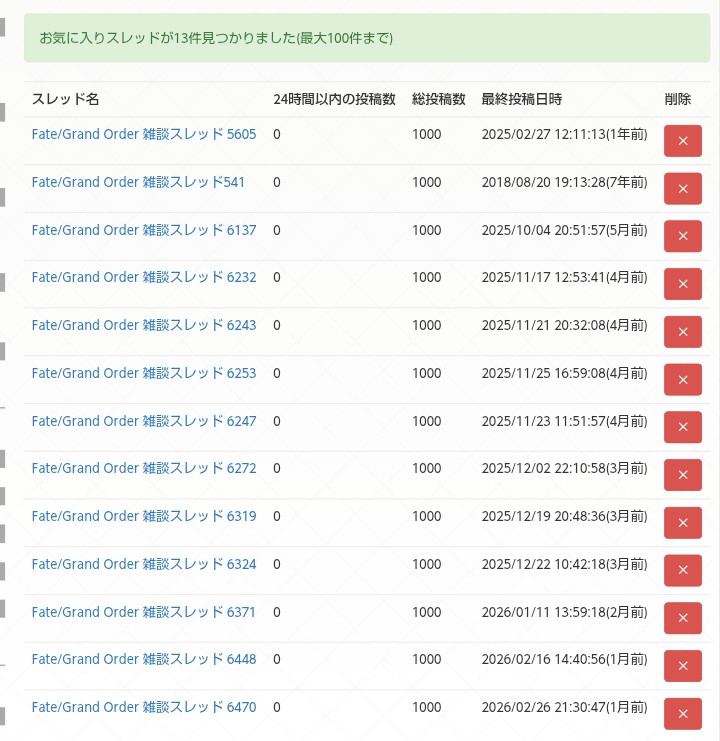720x741 pixels.
Task: Click delete icon for thread 6137
Action: point(682,236)
